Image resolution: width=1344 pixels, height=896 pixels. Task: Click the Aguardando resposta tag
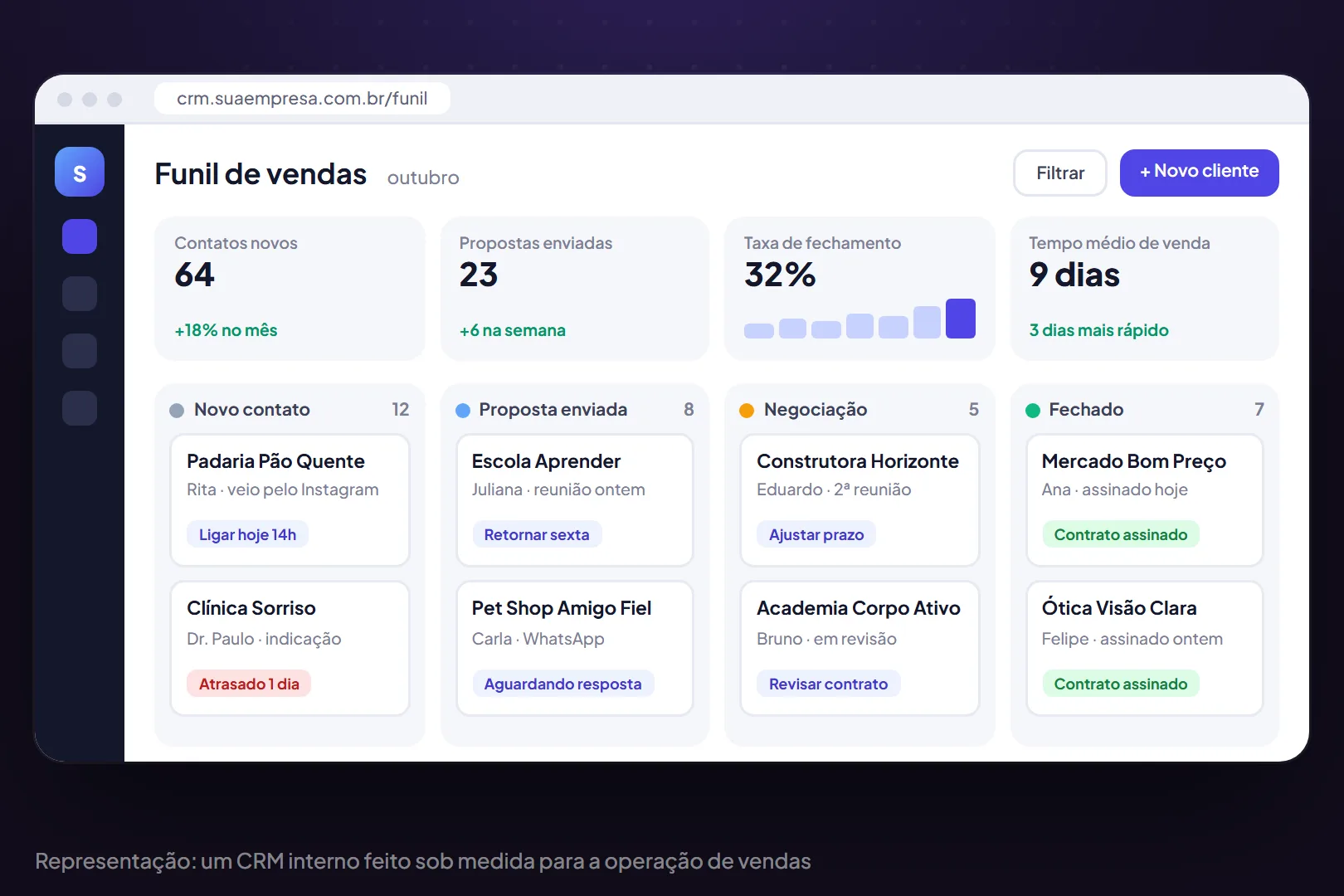562,684
